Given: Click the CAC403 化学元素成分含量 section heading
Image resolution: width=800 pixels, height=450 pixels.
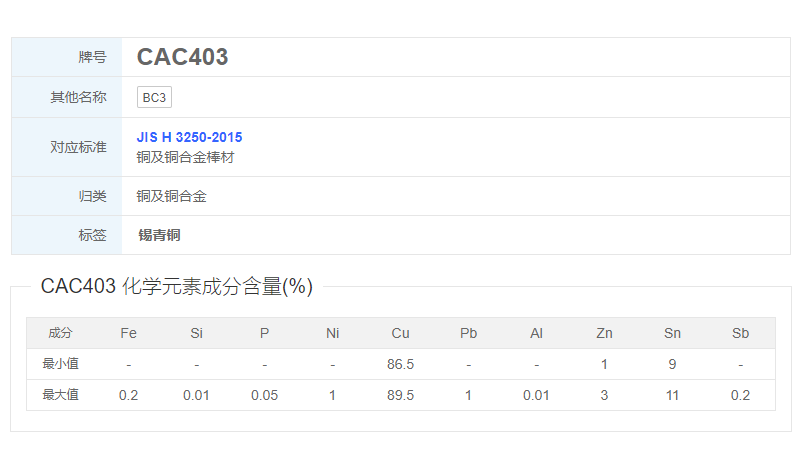Looking at the screenshot, I should 176,287.
